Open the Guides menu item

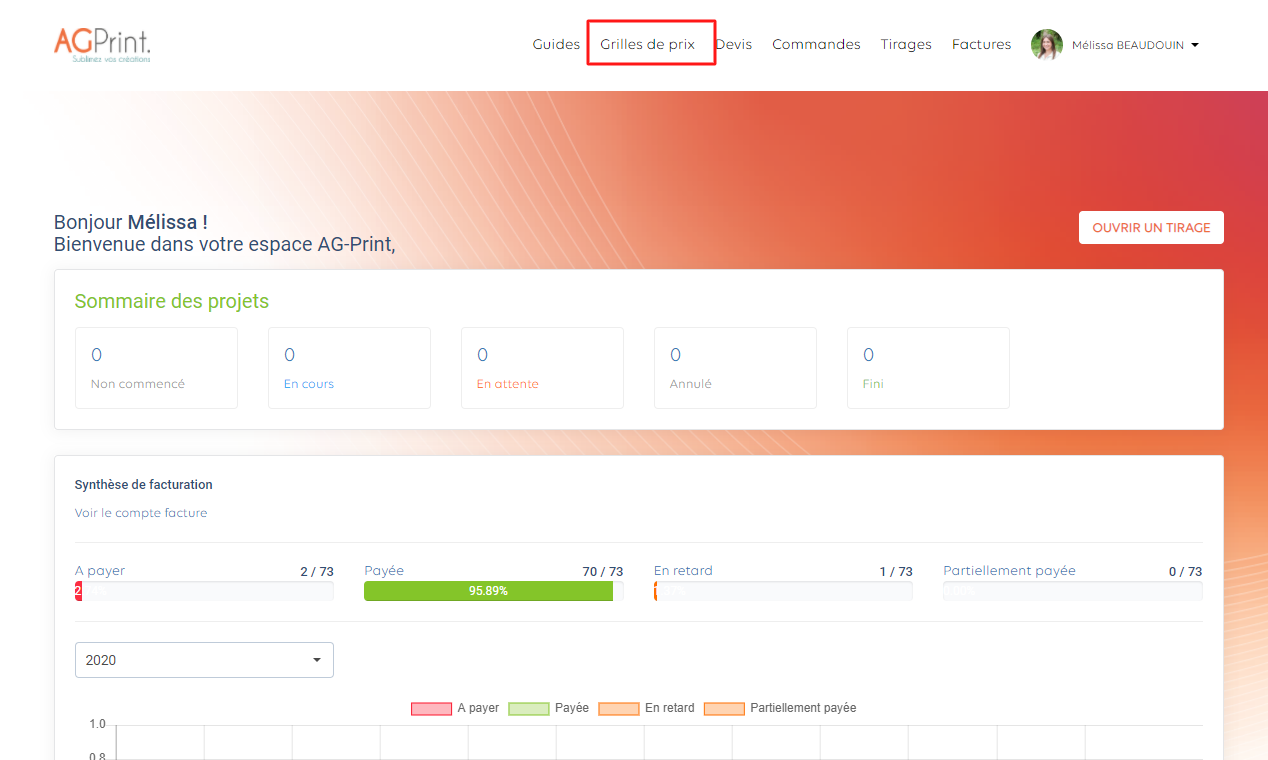pyautogui.click(x=556, y=45)
